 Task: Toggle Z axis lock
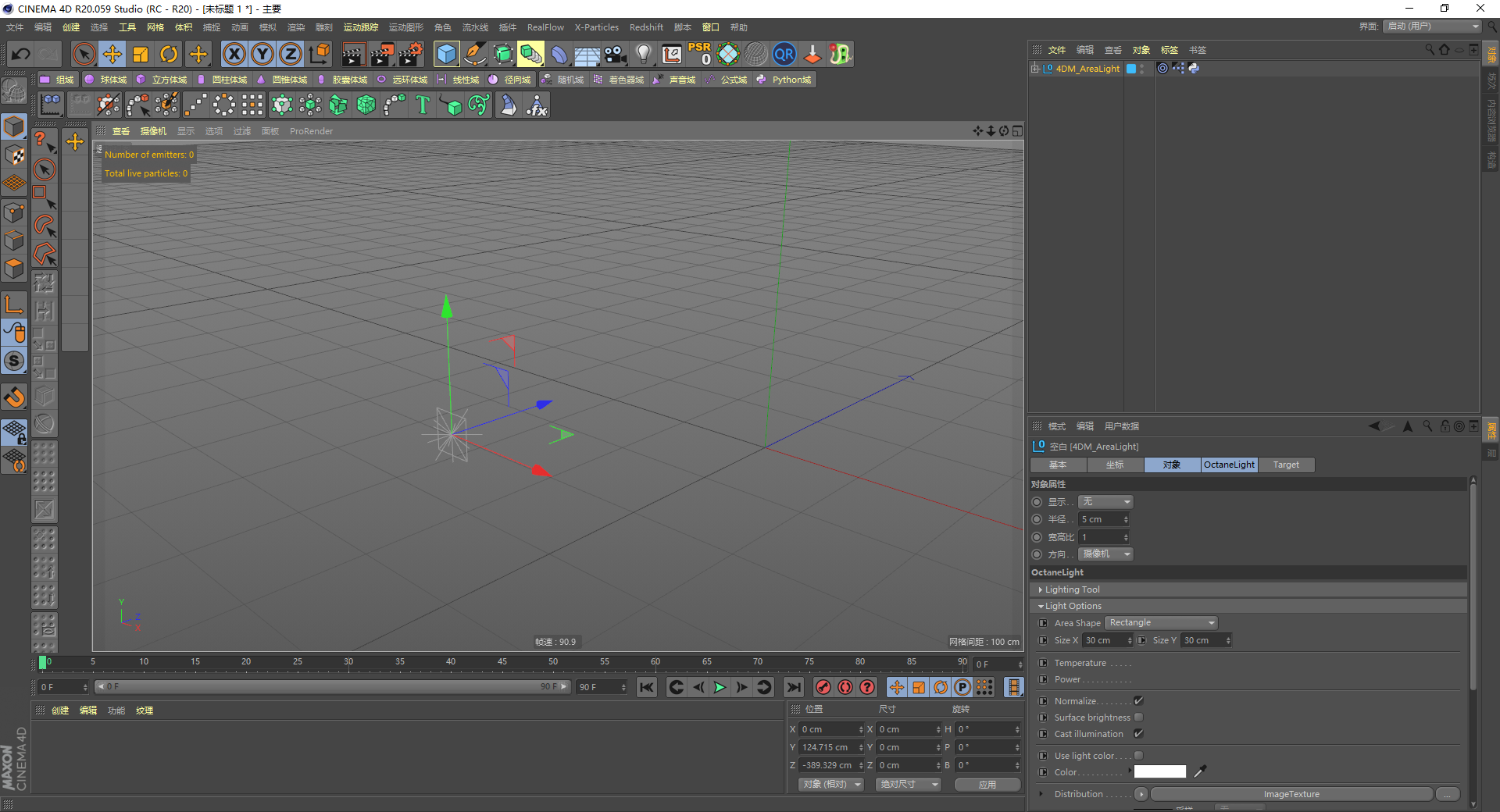291,54
